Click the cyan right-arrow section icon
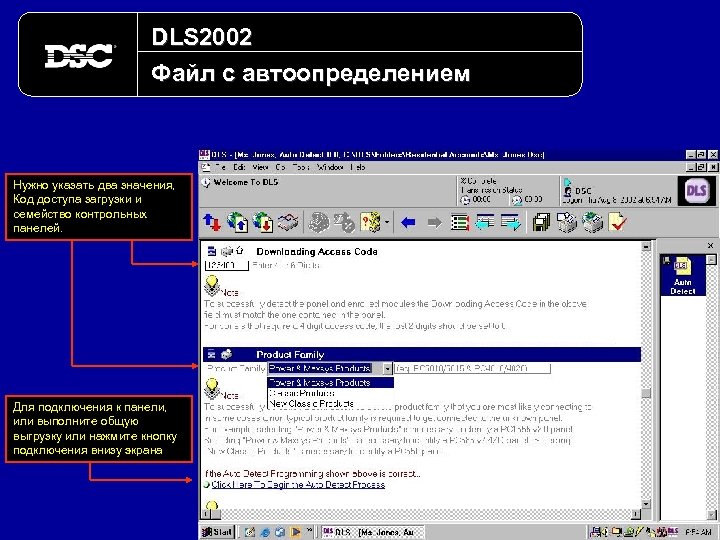720x540 pixels. (x=511, y=223)
